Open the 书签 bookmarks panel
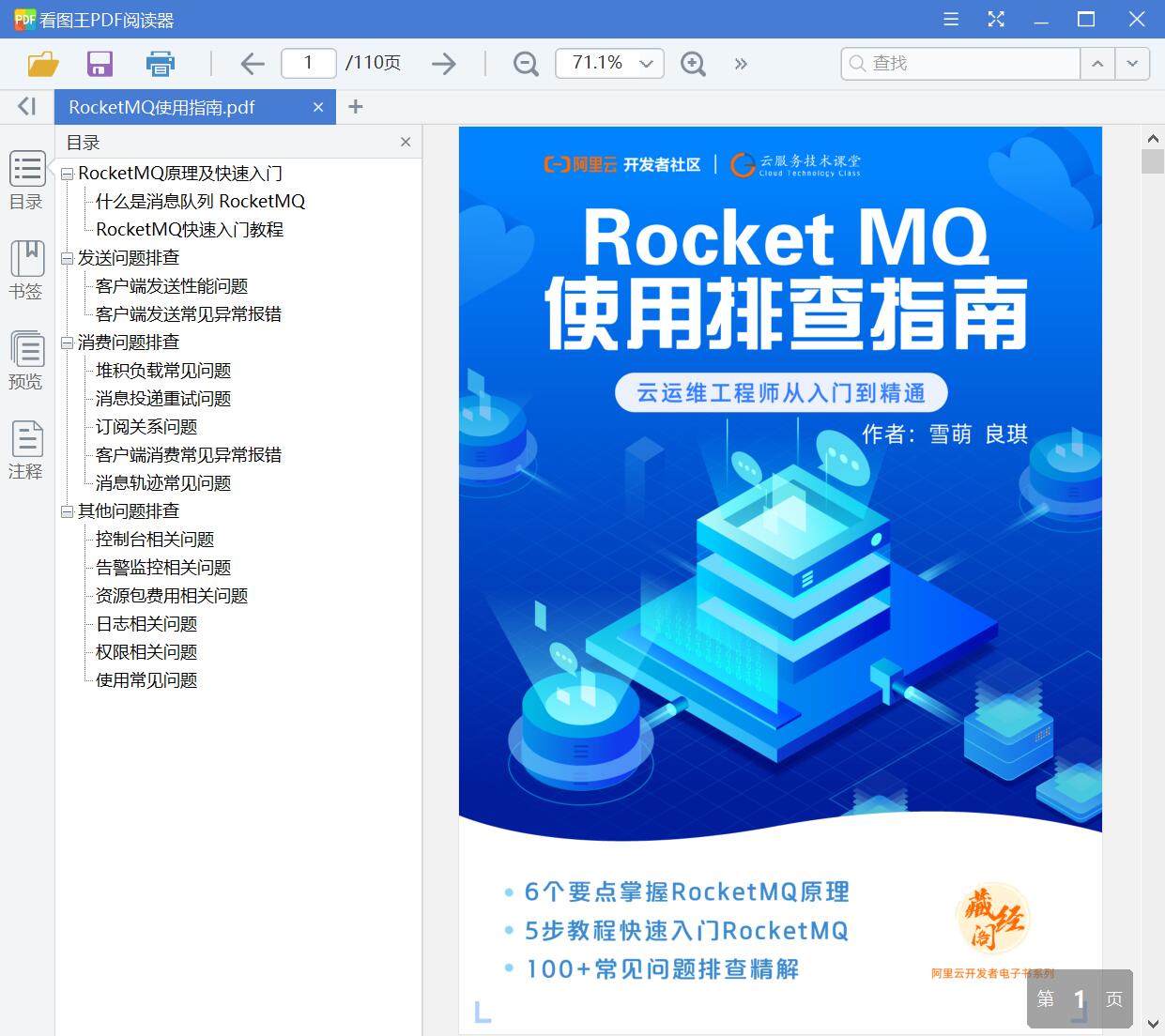This screenshot has height=1036, width=1165. pos(26,270)
